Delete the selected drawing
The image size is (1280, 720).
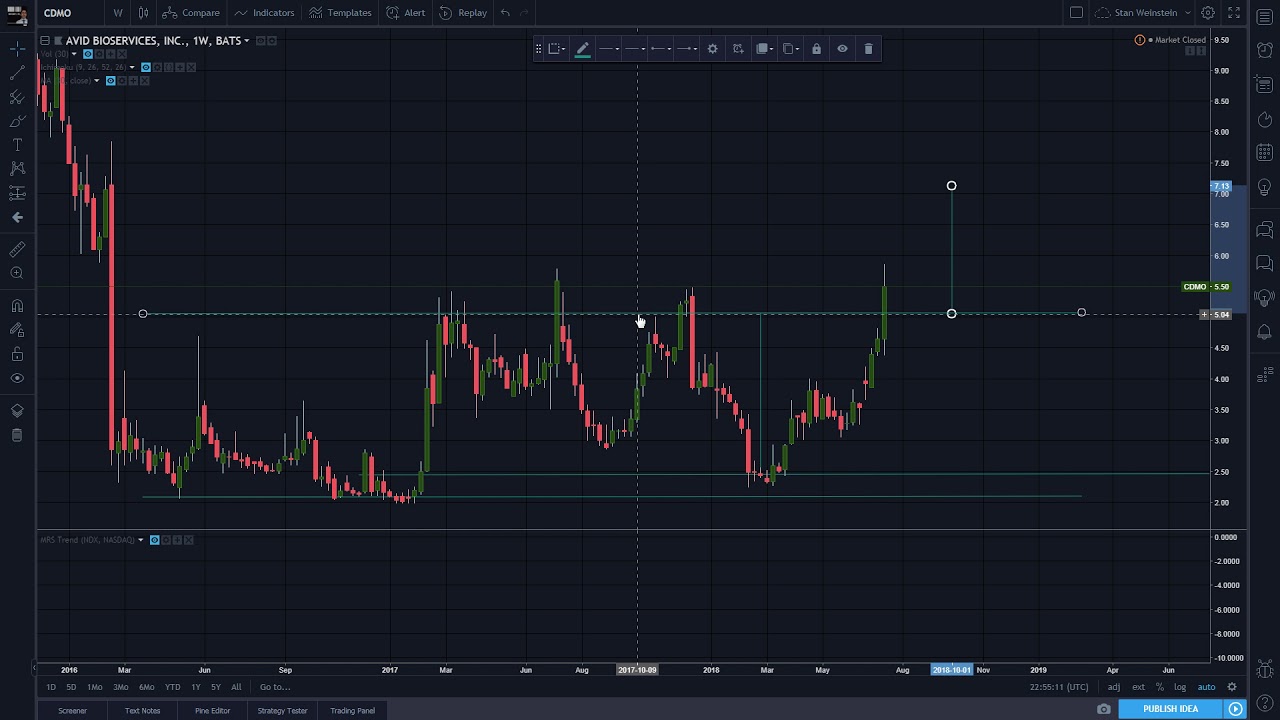pos(868,48)
